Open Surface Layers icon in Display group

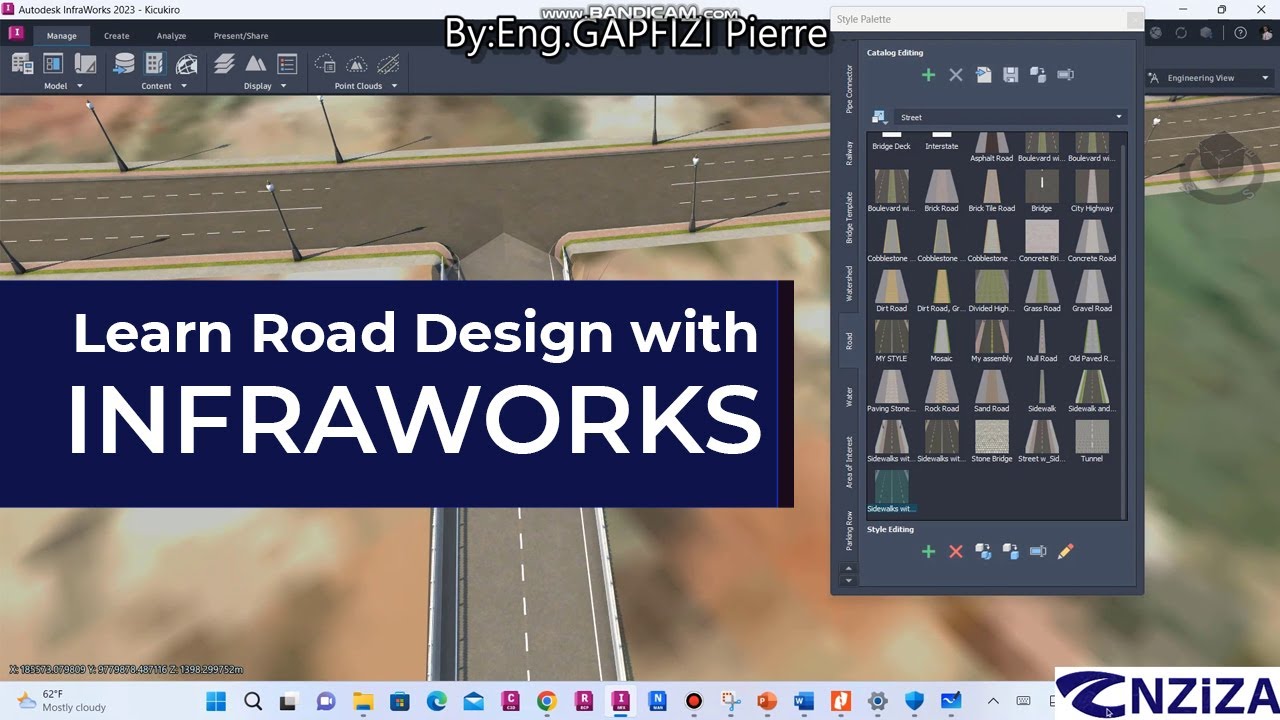point(225,64)
